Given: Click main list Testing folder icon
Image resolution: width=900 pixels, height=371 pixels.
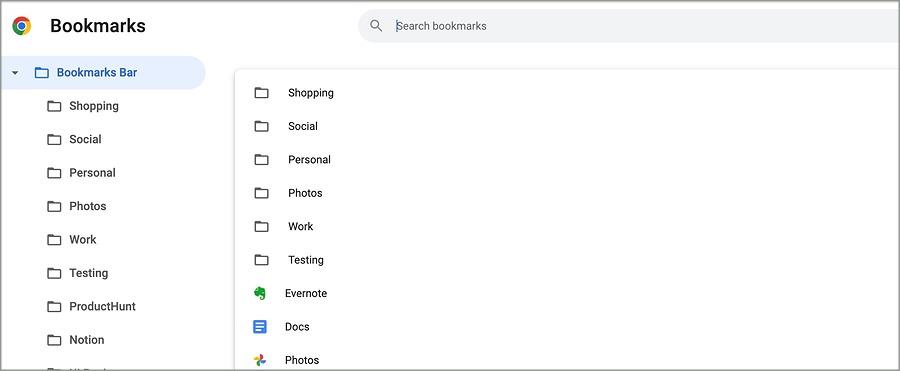Looking at the screenshot, I should click(261, 260).
